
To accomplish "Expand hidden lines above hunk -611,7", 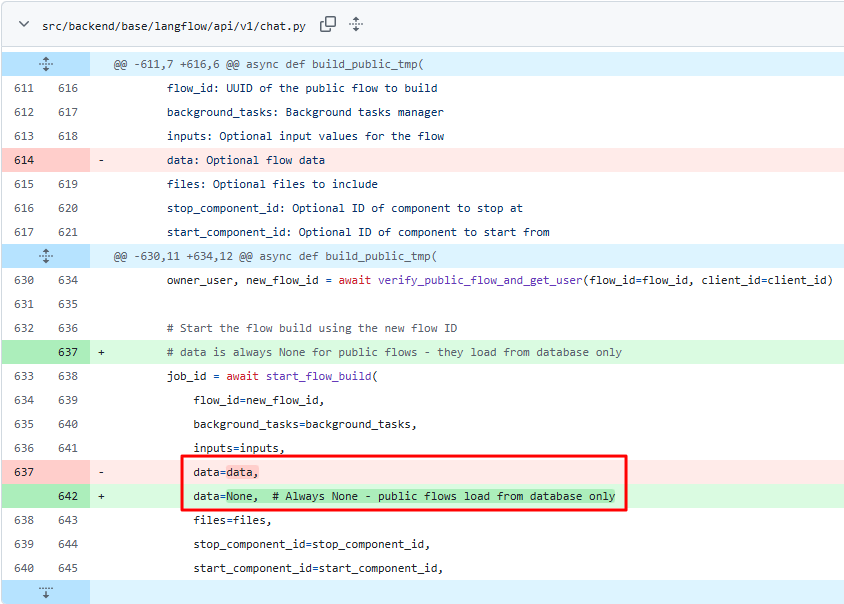I will pos(46,64).
